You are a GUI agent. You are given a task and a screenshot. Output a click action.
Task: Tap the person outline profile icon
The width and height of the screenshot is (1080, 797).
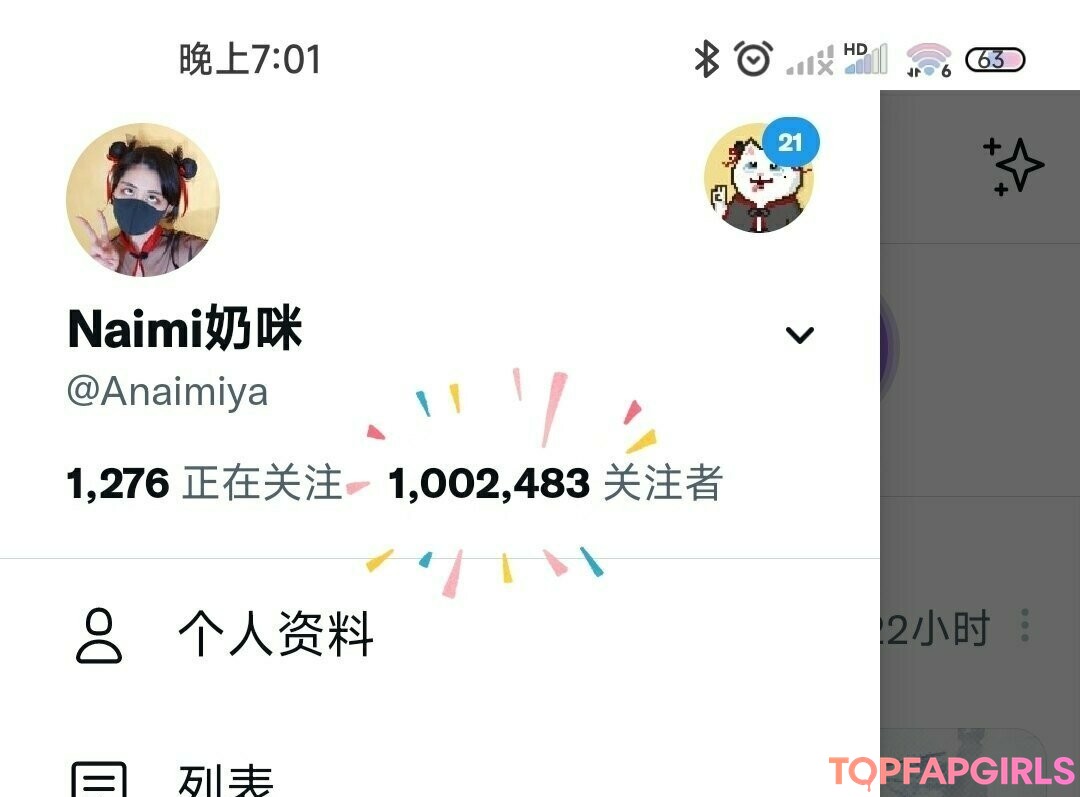[98, 635]
